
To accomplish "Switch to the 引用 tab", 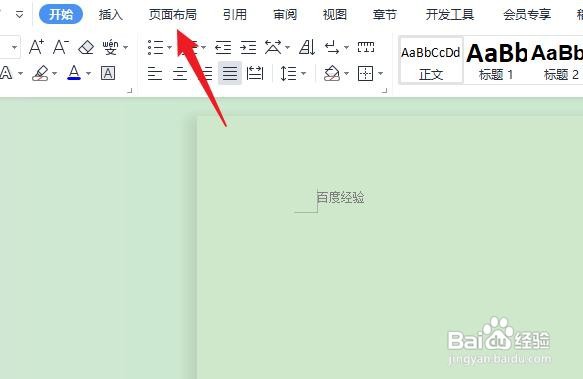I will pos(235,15).
